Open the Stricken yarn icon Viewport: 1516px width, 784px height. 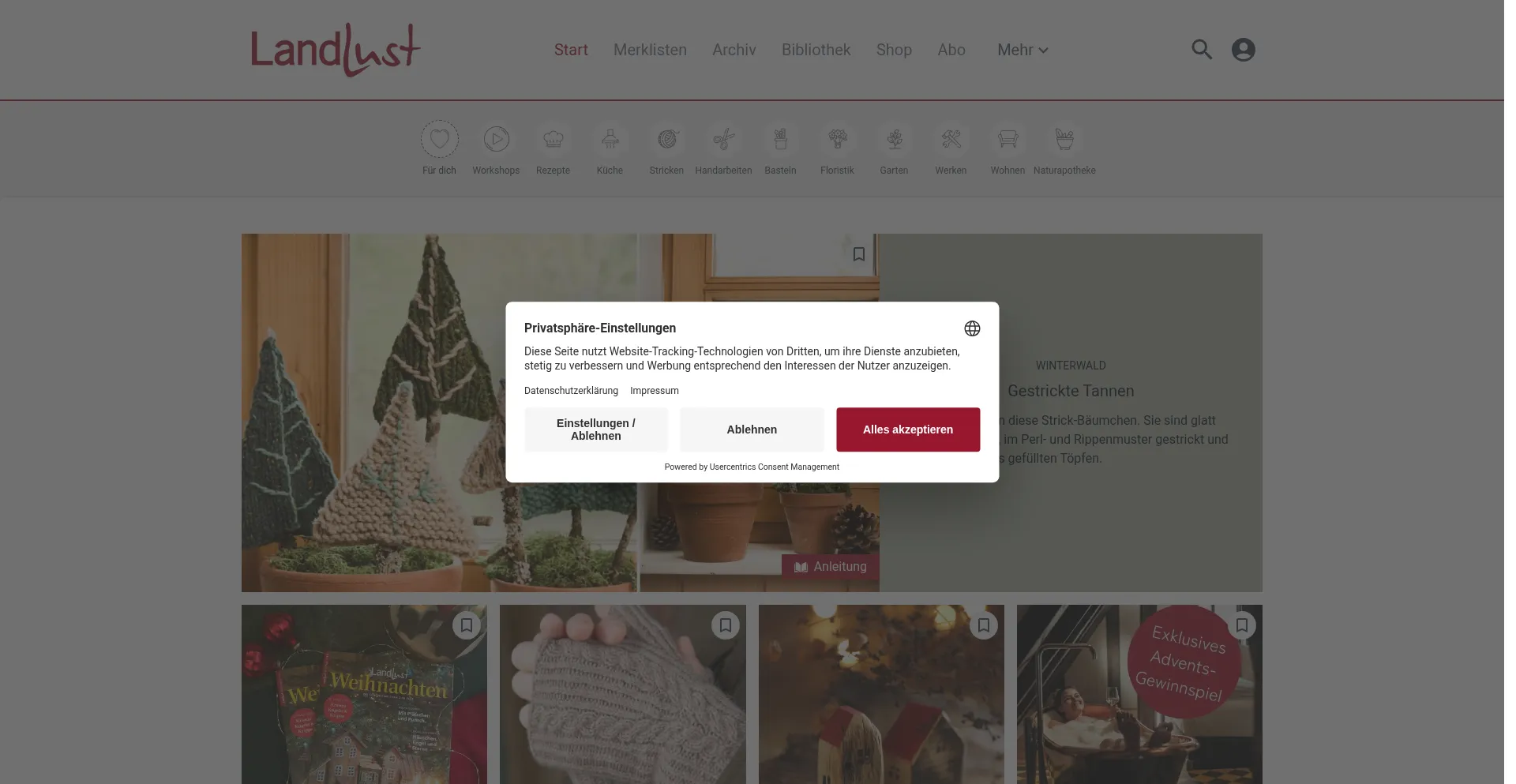[x=666, y=139]
